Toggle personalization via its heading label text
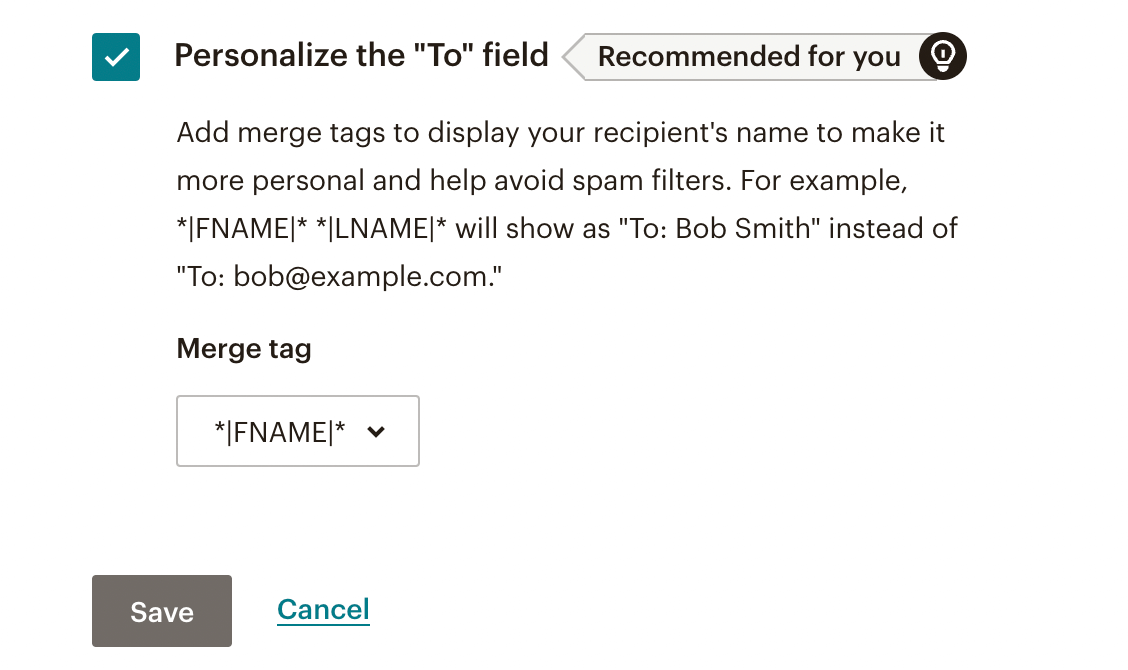1128x670 pixels. 361,55
